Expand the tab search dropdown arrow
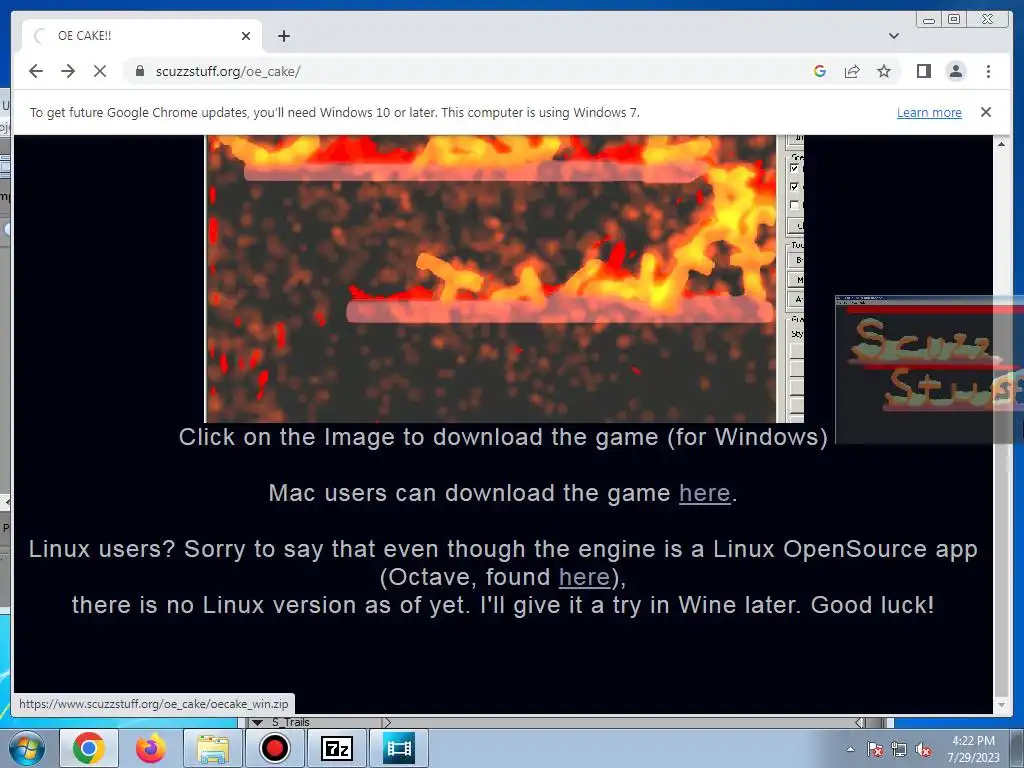Screen dimensions: 1024x768 pos(894,36)
